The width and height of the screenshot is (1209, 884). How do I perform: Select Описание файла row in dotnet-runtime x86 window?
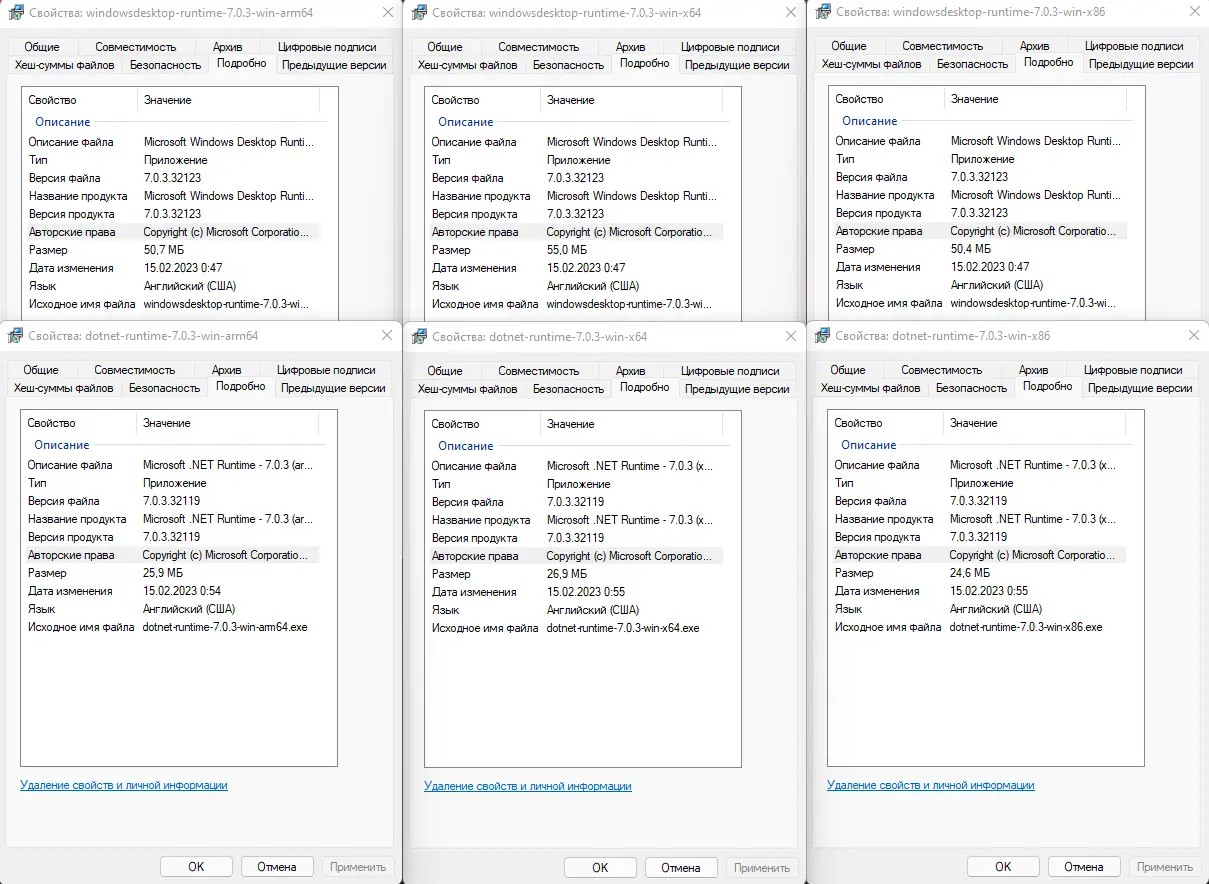point(978,465)
